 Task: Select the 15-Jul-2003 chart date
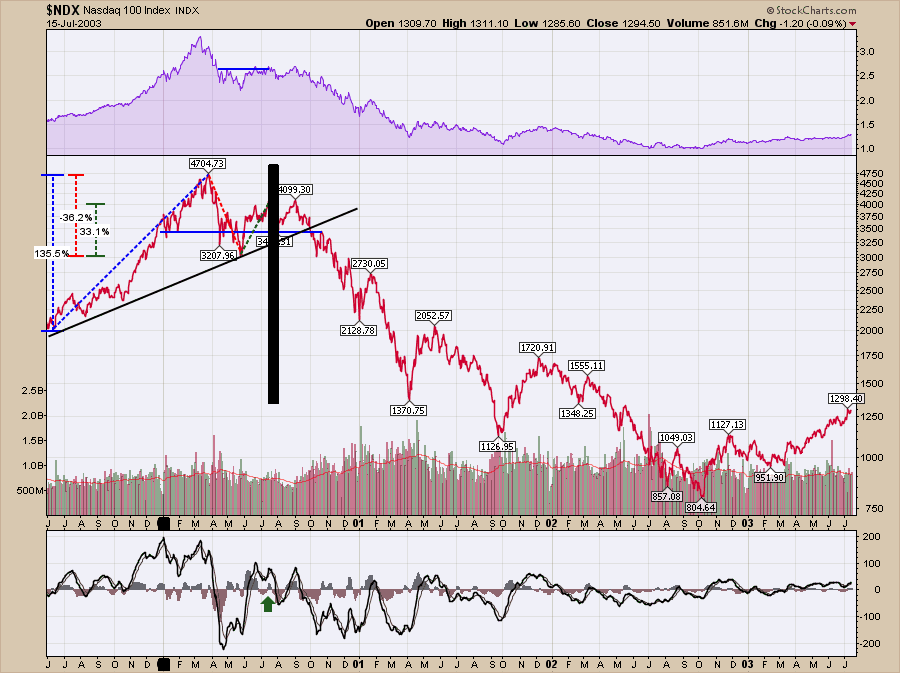pyautogui.click(x=74, y=24)
